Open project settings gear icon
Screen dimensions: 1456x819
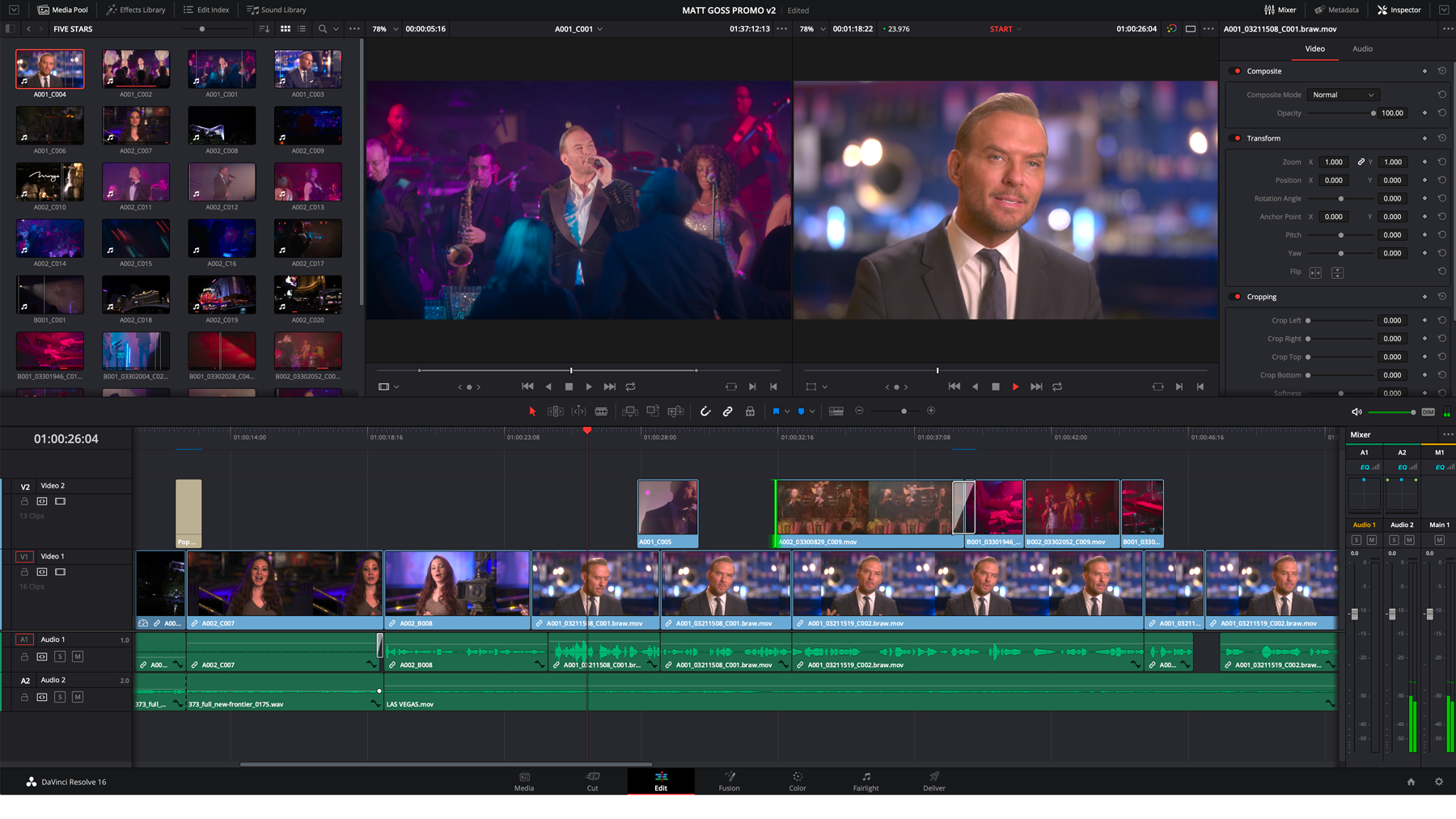tap(1438, 782)
